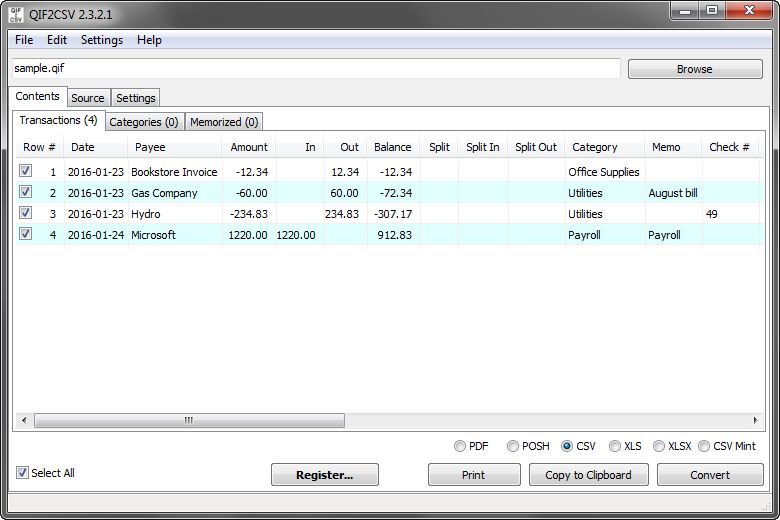Click the horizontal scrollbar thumb
Viewport: 780px width, 520px height.
(x=189, y=420)
